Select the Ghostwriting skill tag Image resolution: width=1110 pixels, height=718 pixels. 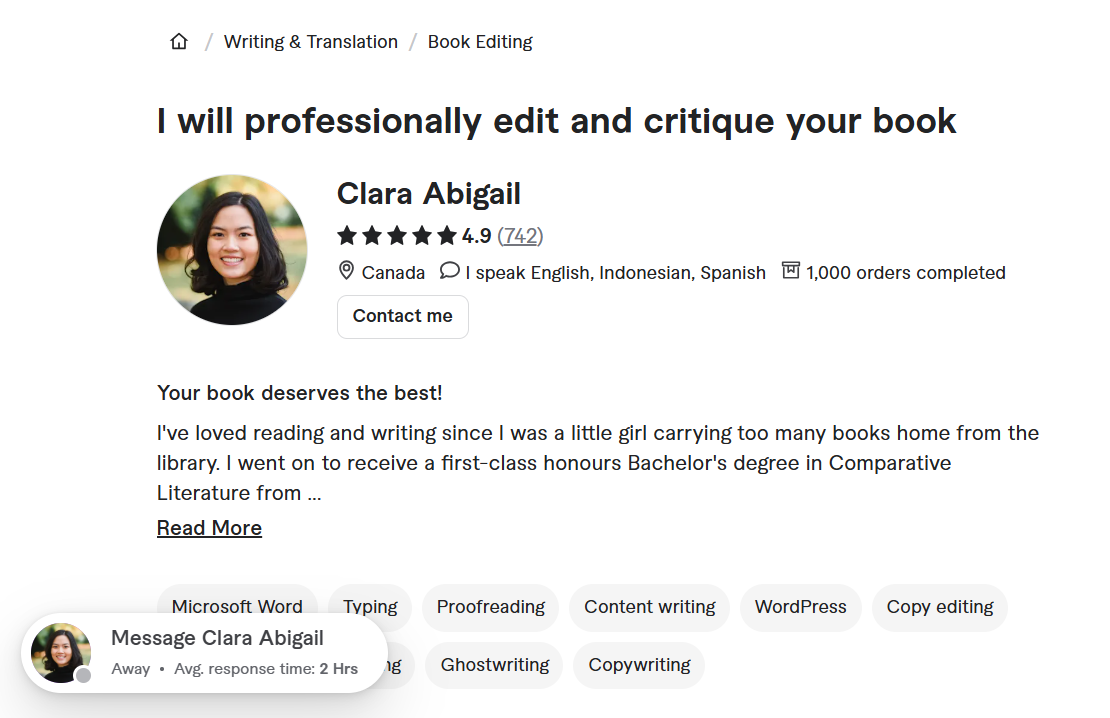[x=494, y=664]
